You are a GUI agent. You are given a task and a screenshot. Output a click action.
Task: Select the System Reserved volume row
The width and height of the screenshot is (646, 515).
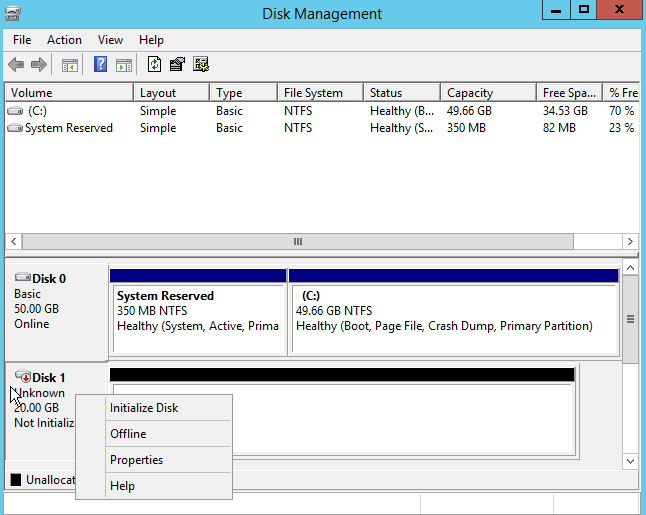pos(68,128)
